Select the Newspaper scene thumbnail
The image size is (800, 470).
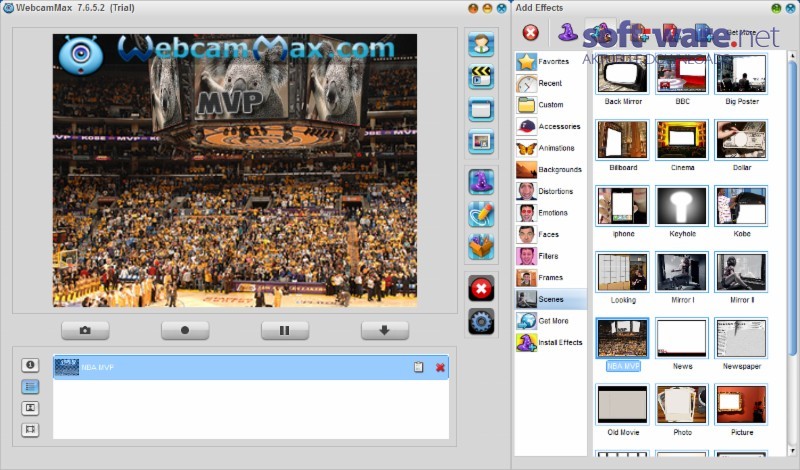tap(741, 338)
